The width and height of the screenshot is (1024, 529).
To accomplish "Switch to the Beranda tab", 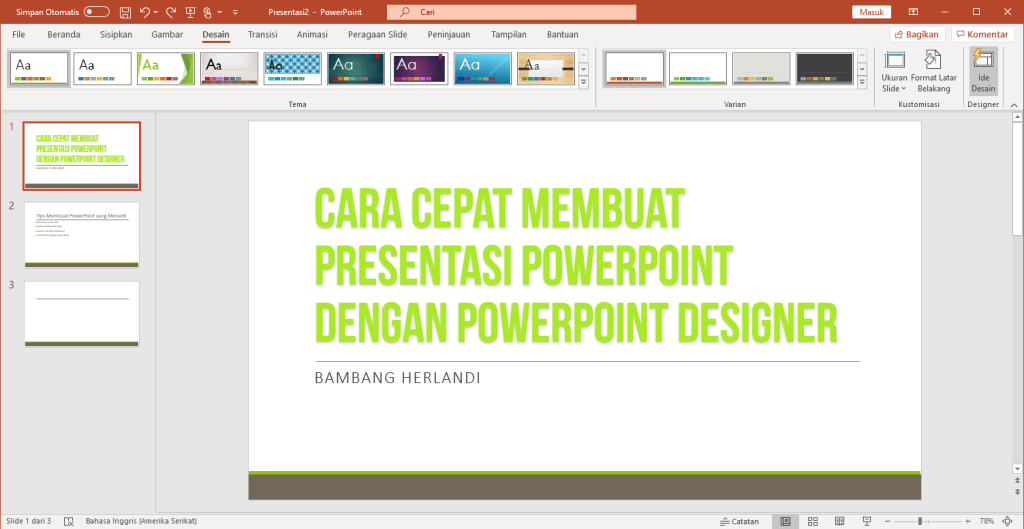I will tap(64, 35).
